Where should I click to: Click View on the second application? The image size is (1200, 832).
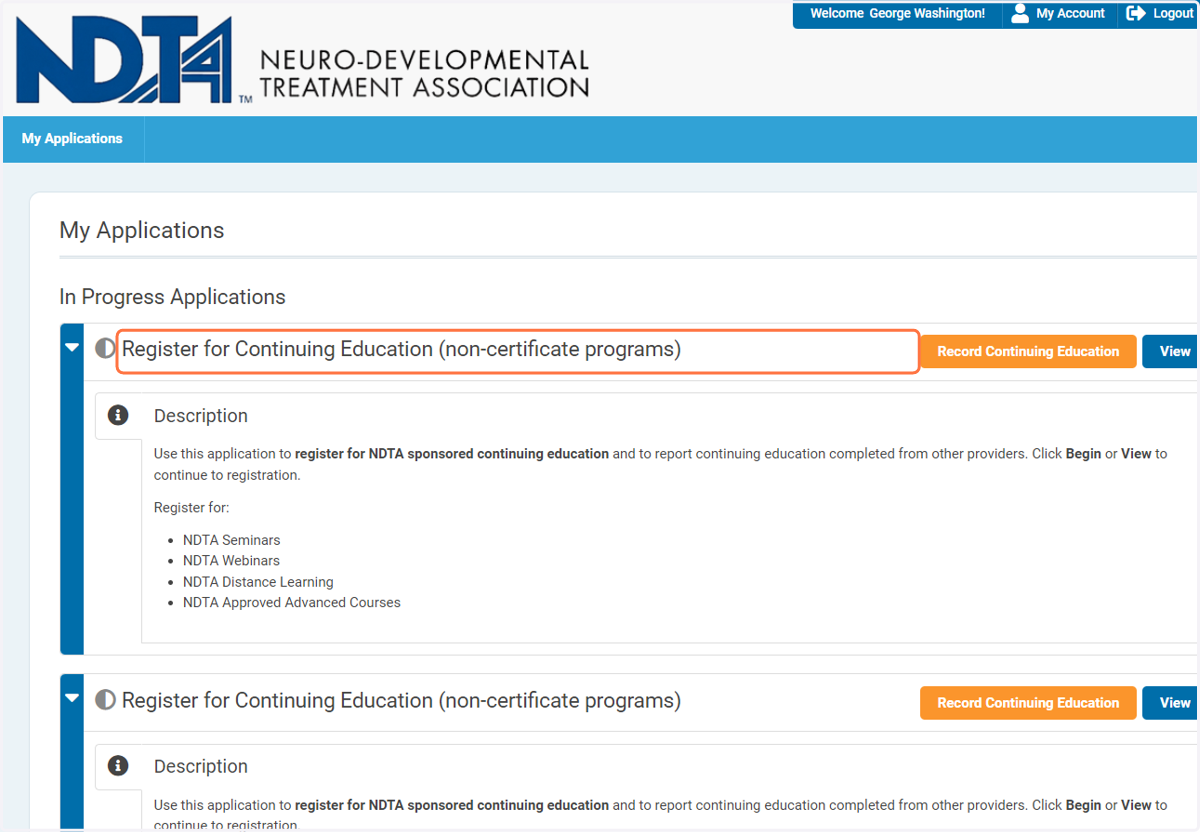[x=1172, y=703]
